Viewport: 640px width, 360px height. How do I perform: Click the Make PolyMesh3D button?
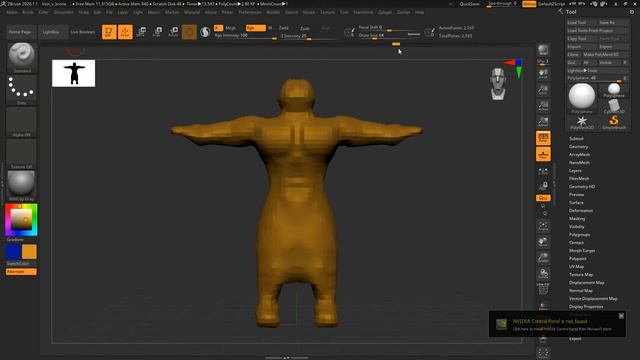click(x=605, y=54)
